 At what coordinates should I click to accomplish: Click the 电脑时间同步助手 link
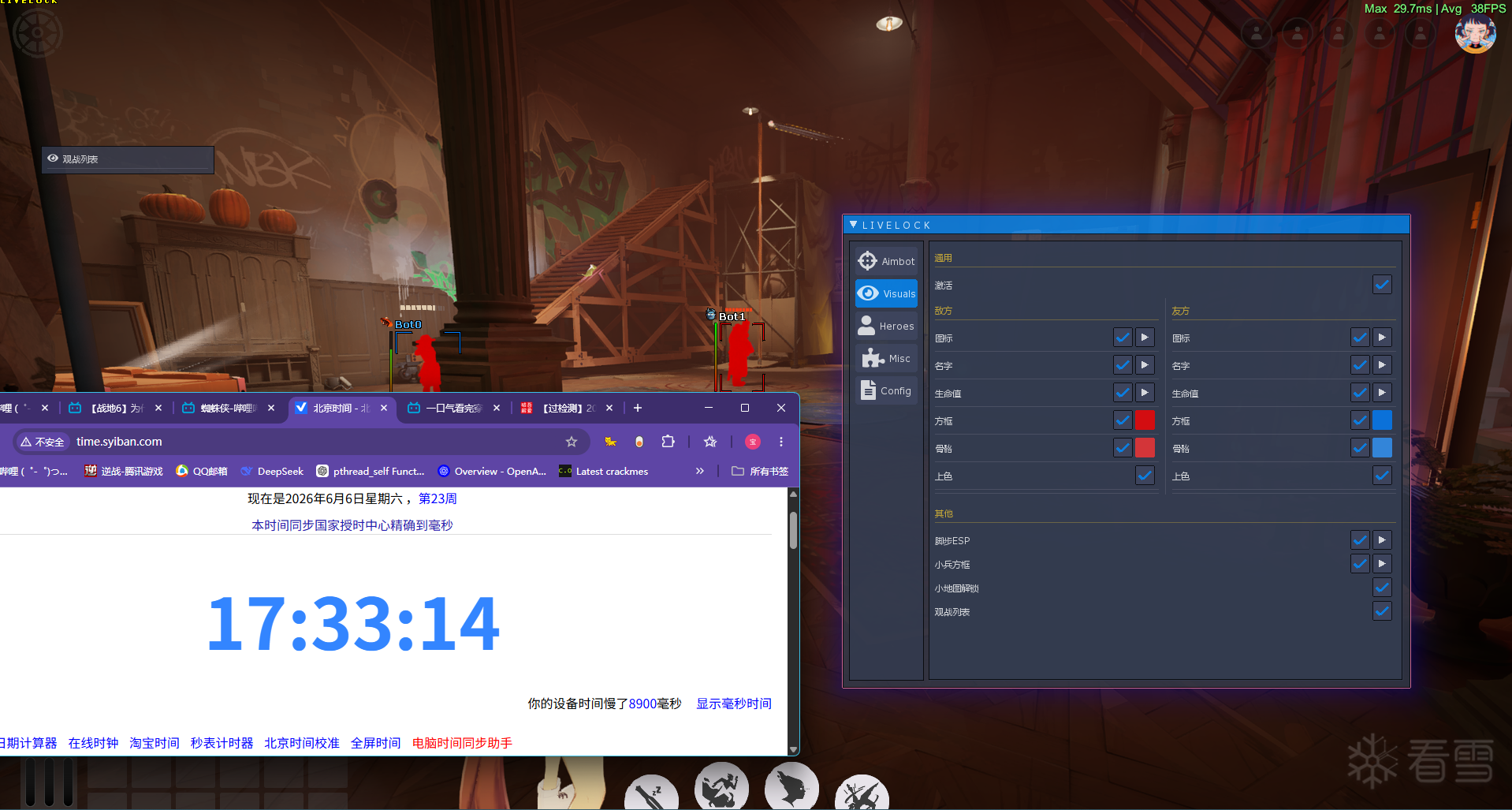pos(462,743)
